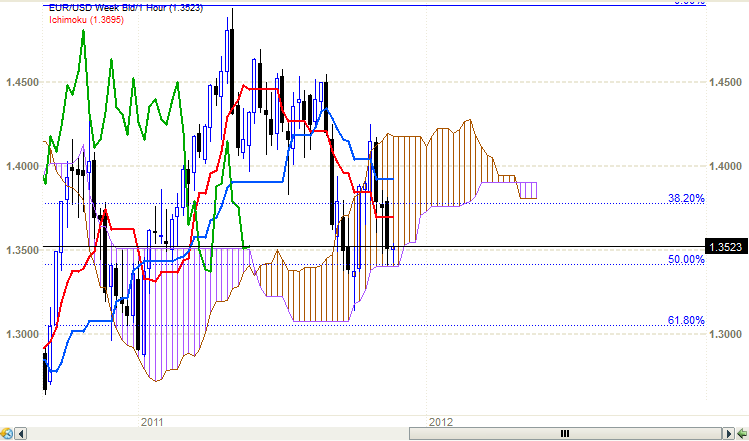Image resolution: width=749 pixels, height=441 pixels.
Task: Click the 1.3523 current price label
Action: click(726, 247)
